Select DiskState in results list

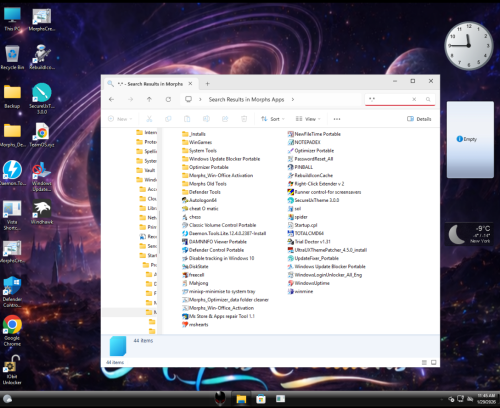pyautogui.click(x=195, y=266)
